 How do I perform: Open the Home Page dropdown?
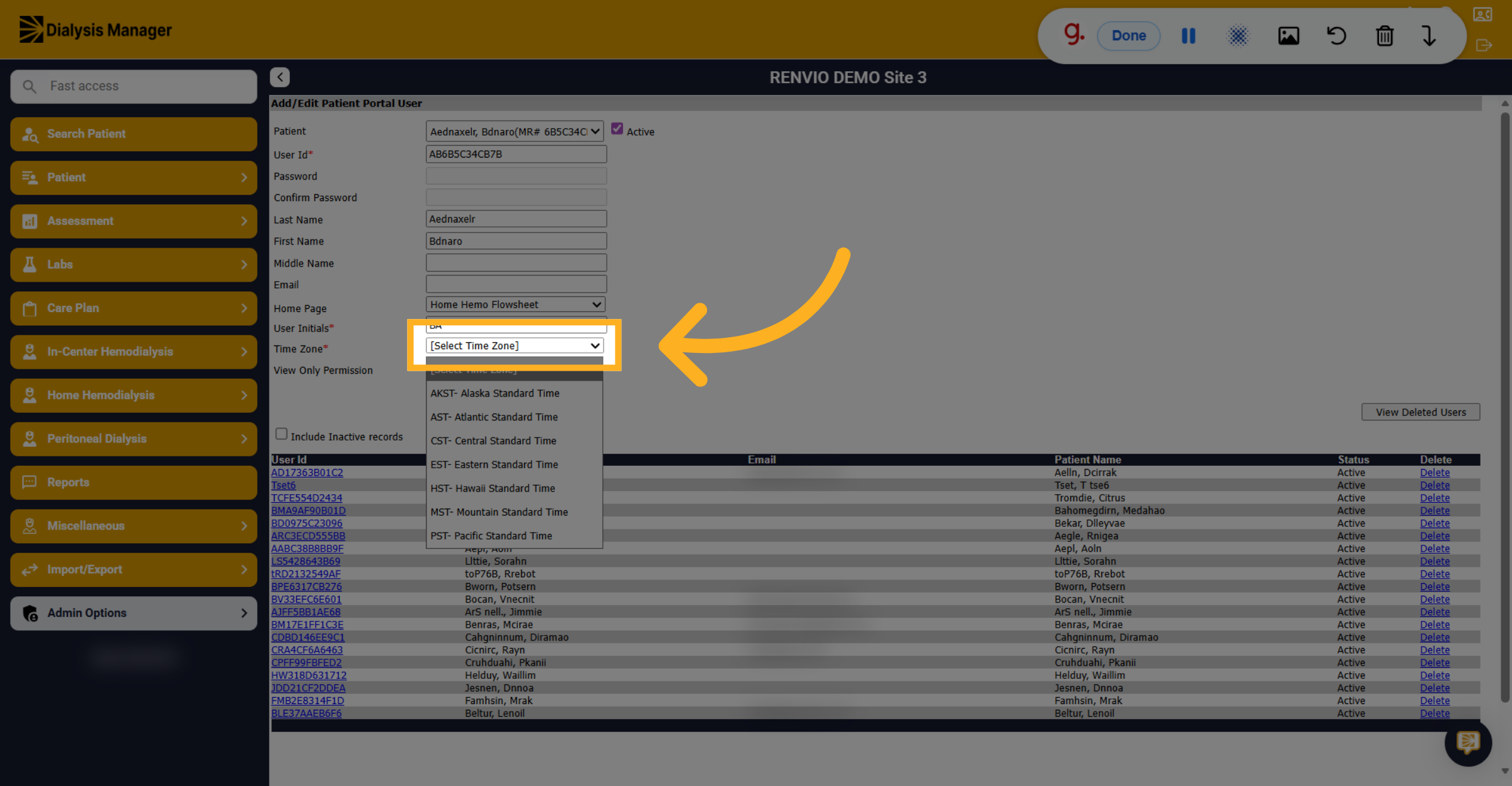pyautogui.click(x=515, y=304)
